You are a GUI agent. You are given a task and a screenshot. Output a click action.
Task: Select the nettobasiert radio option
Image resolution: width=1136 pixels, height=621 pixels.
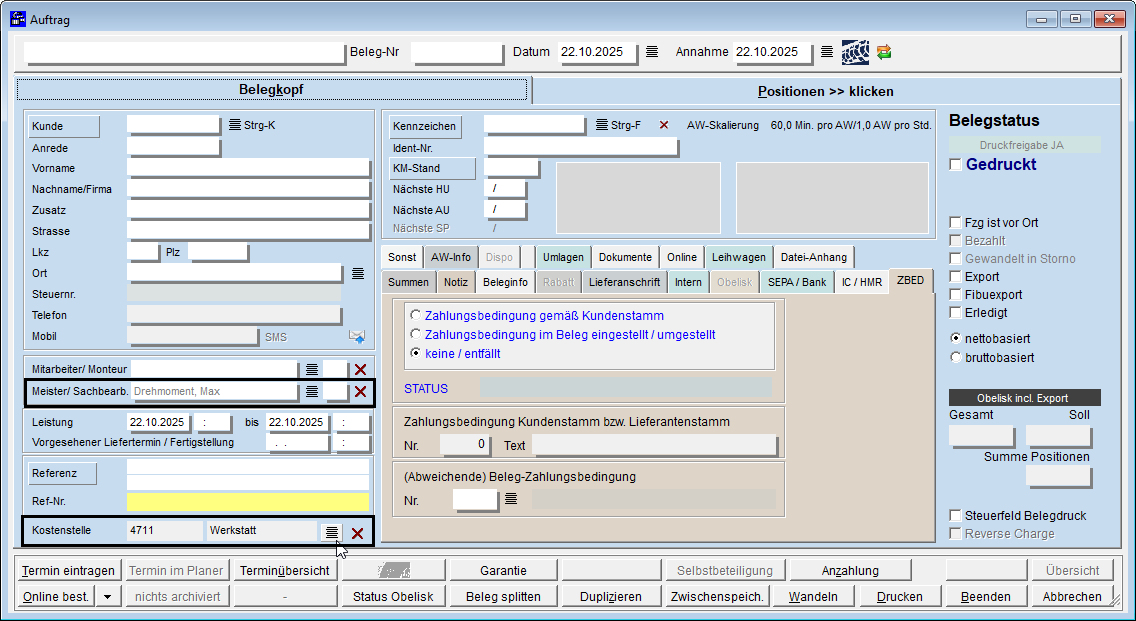(x=956, y=338)
